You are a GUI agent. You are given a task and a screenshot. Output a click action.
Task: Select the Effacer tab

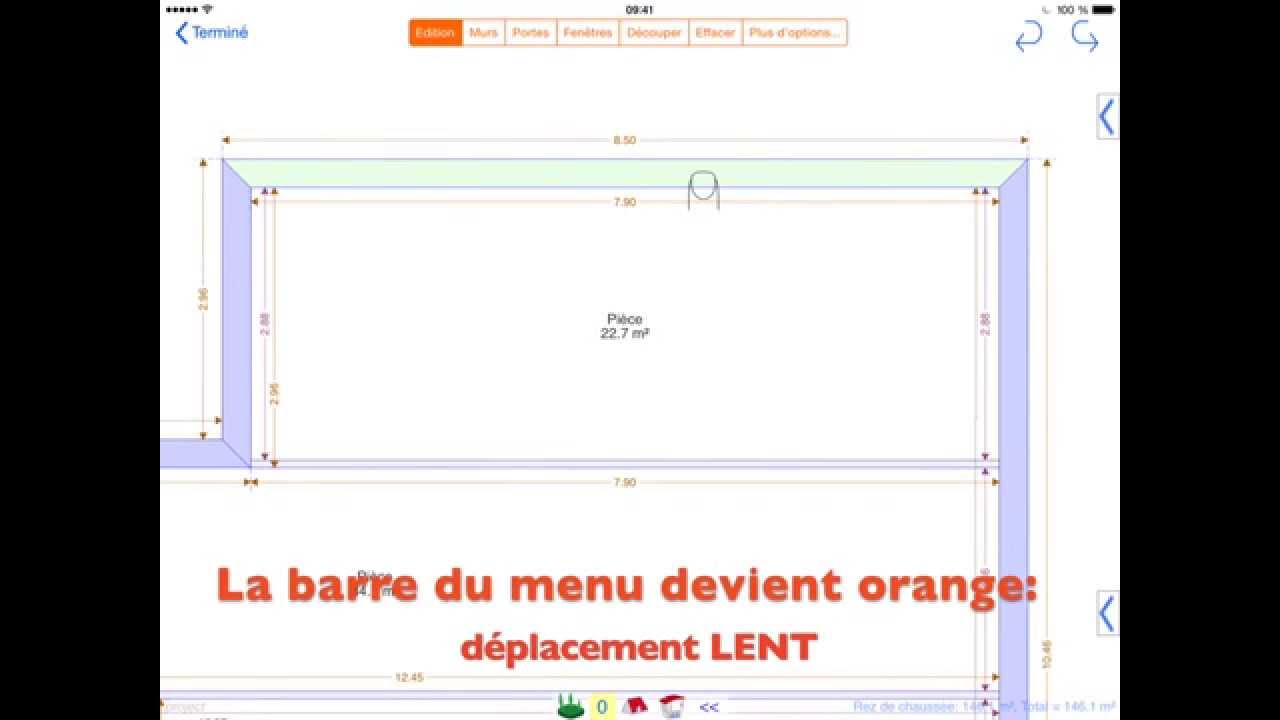[715, 33]
